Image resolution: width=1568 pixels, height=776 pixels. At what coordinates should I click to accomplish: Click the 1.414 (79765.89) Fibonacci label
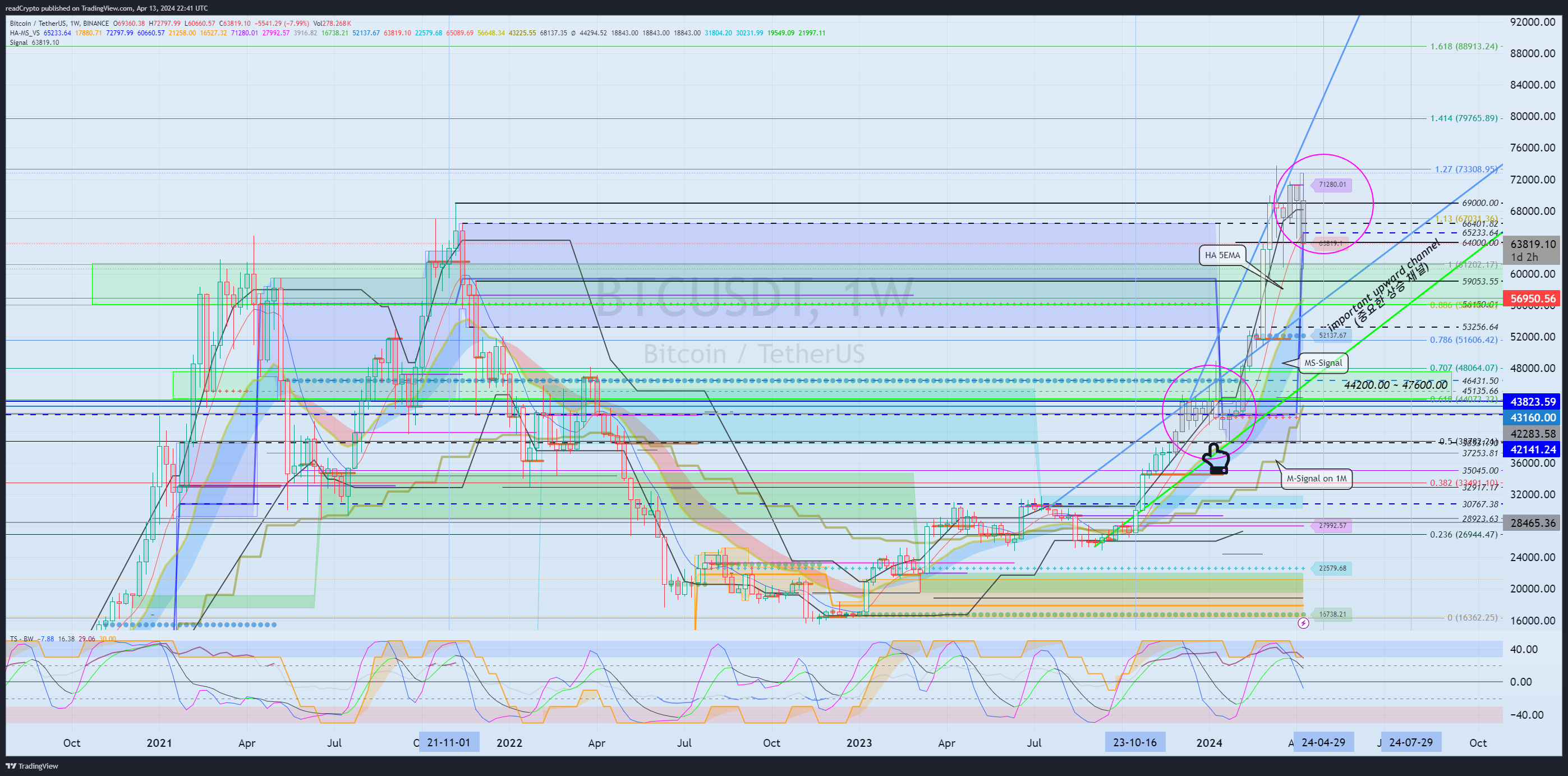click(x=1464, y=118)
